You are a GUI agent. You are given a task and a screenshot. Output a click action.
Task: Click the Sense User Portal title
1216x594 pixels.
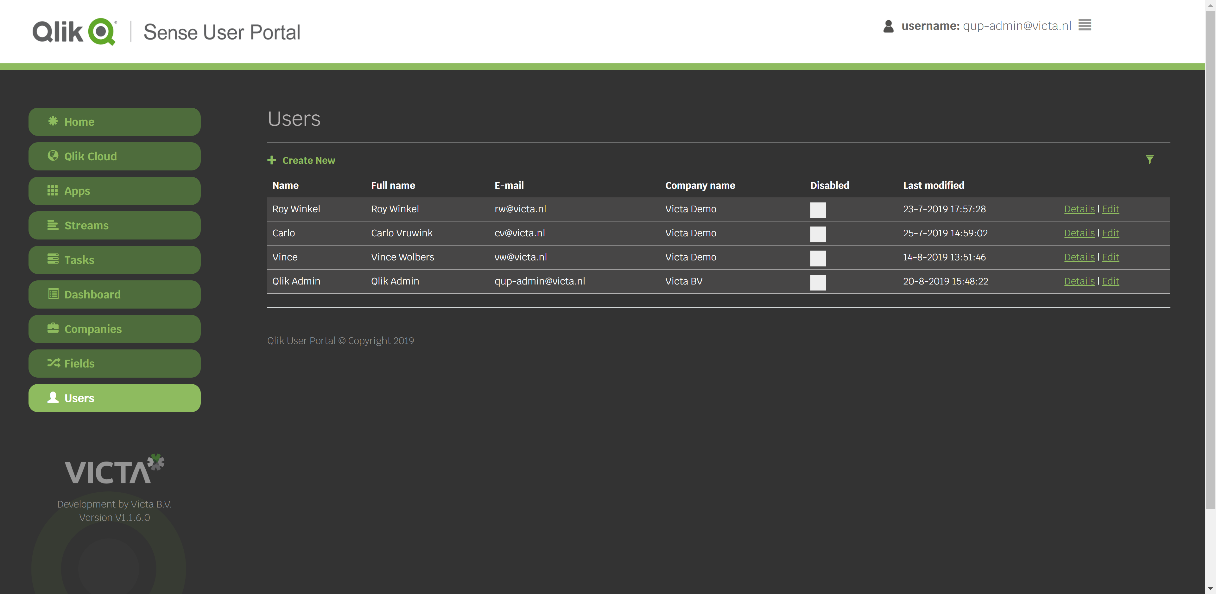(222, 32)
